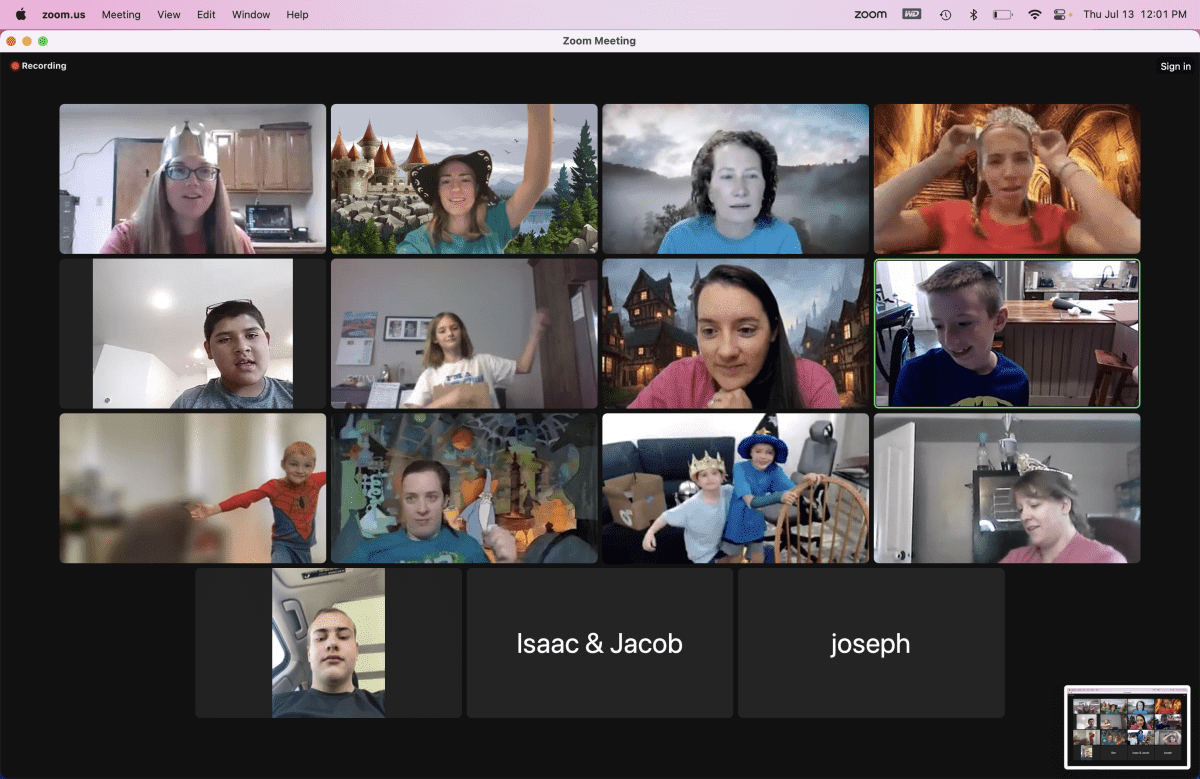Expand the Window menu
This screenshot has width=1200, height=779.
(x=251, y=14)
